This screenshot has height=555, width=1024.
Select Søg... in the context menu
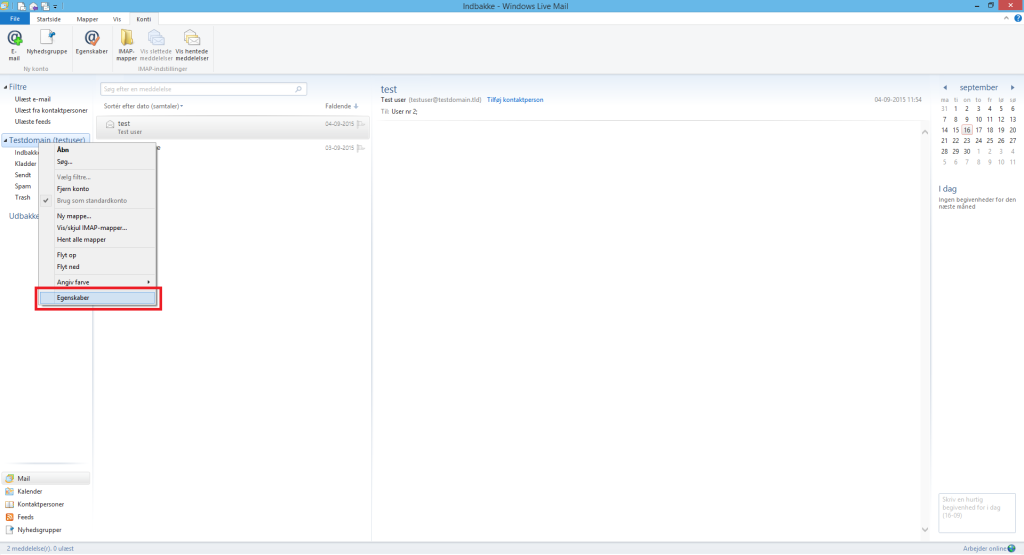(x=98, y=161)
